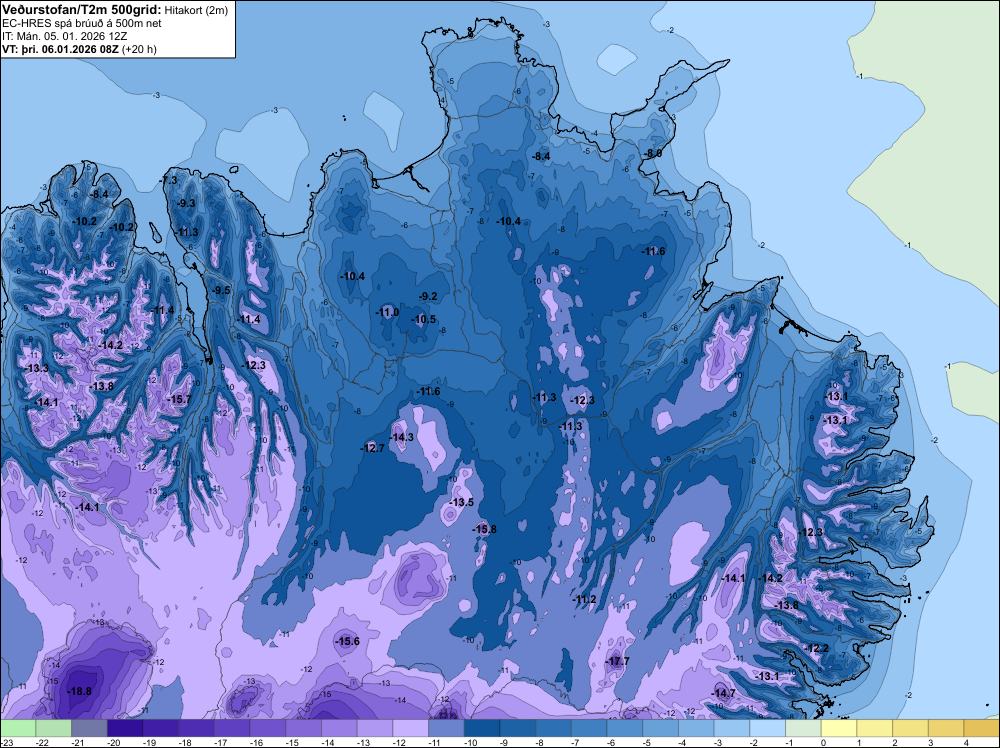Select the orange legend swatch labelled 4

click(x=982, y=728)
